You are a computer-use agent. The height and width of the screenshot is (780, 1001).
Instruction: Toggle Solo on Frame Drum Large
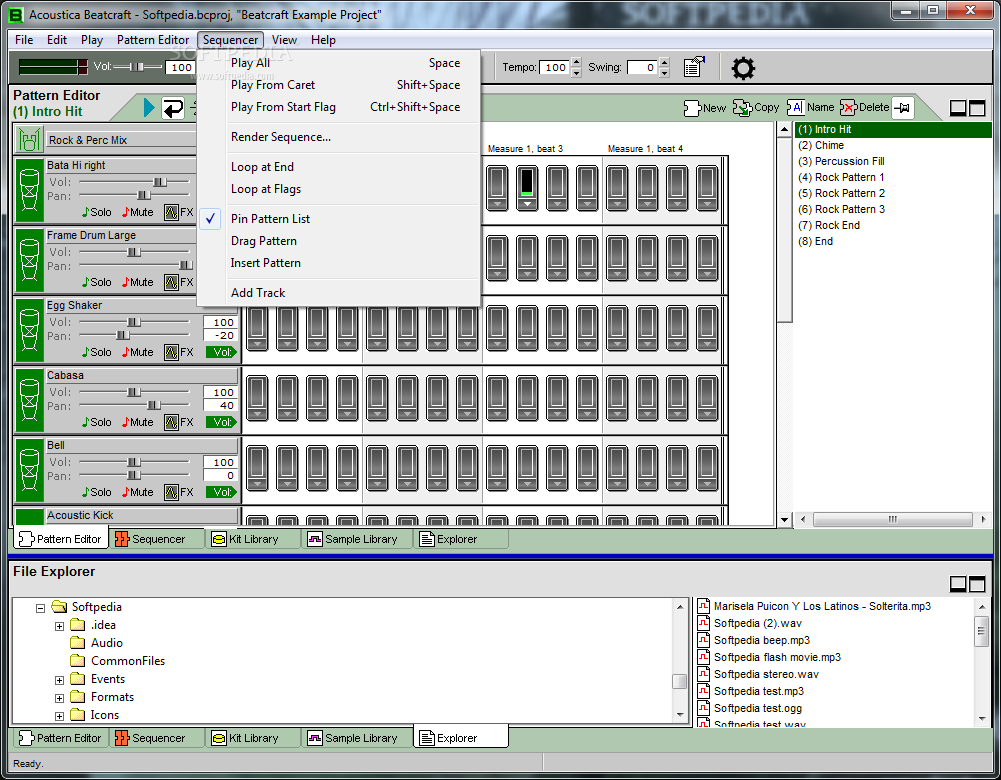[96, 282]
